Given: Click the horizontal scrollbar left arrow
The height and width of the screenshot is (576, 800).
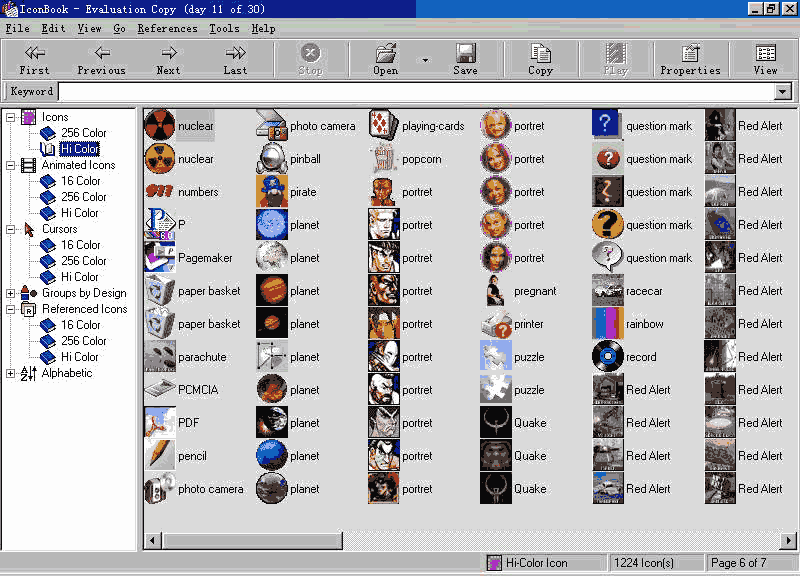Looking at the screenshot, I should 153,541.
